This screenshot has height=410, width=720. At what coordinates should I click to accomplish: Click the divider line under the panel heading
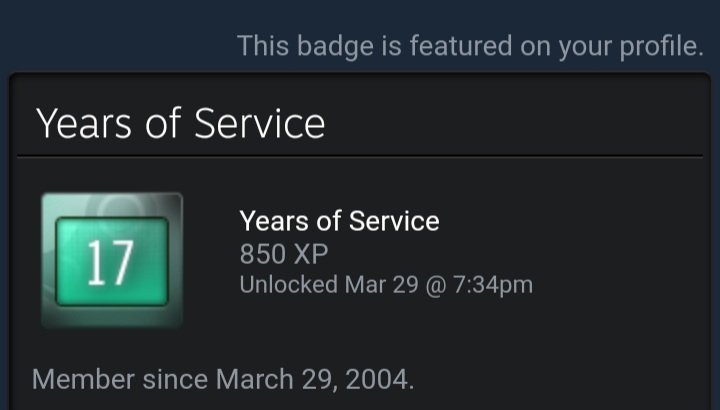360,156
